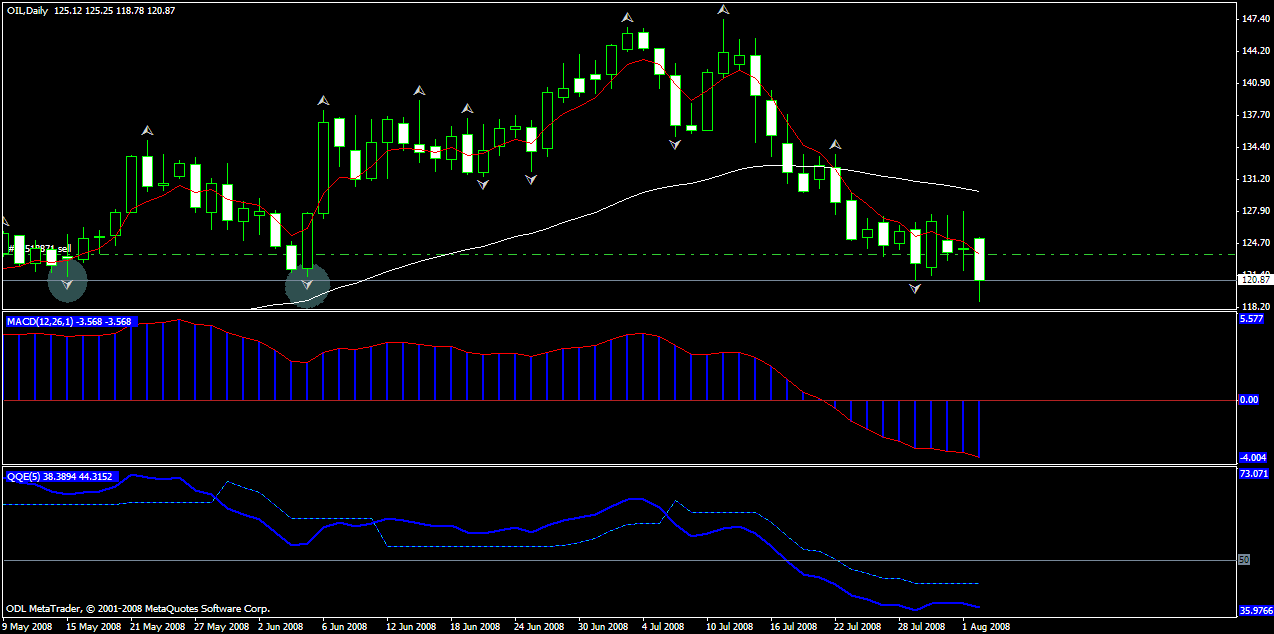Screen dimensions: 1274x634
Task: Click the topmost up-fractal arrow above the 10 Jul peak
Action: (723, 10)
